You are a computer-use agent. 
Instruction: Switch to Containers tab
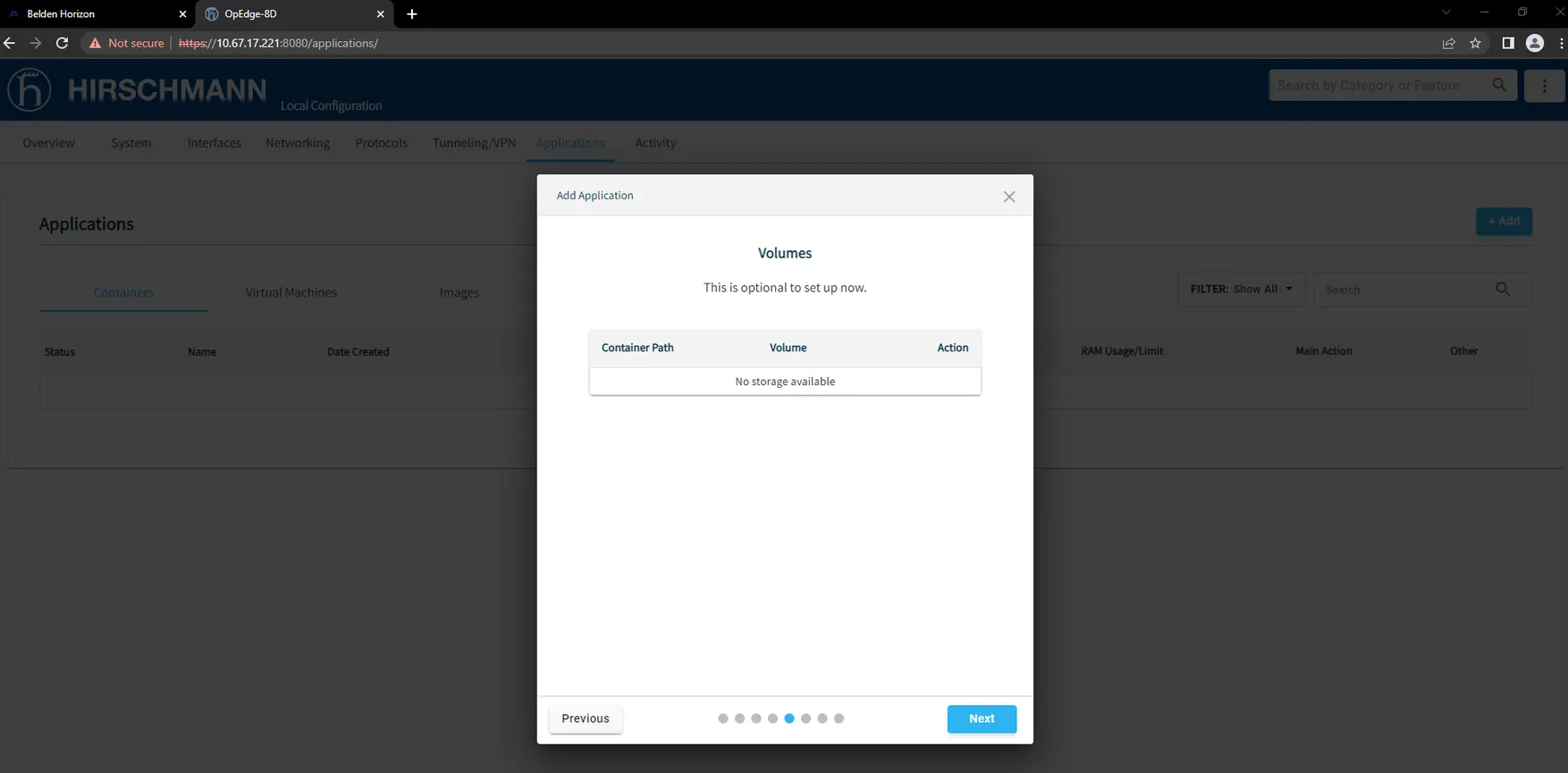click(x=123, y=292)
